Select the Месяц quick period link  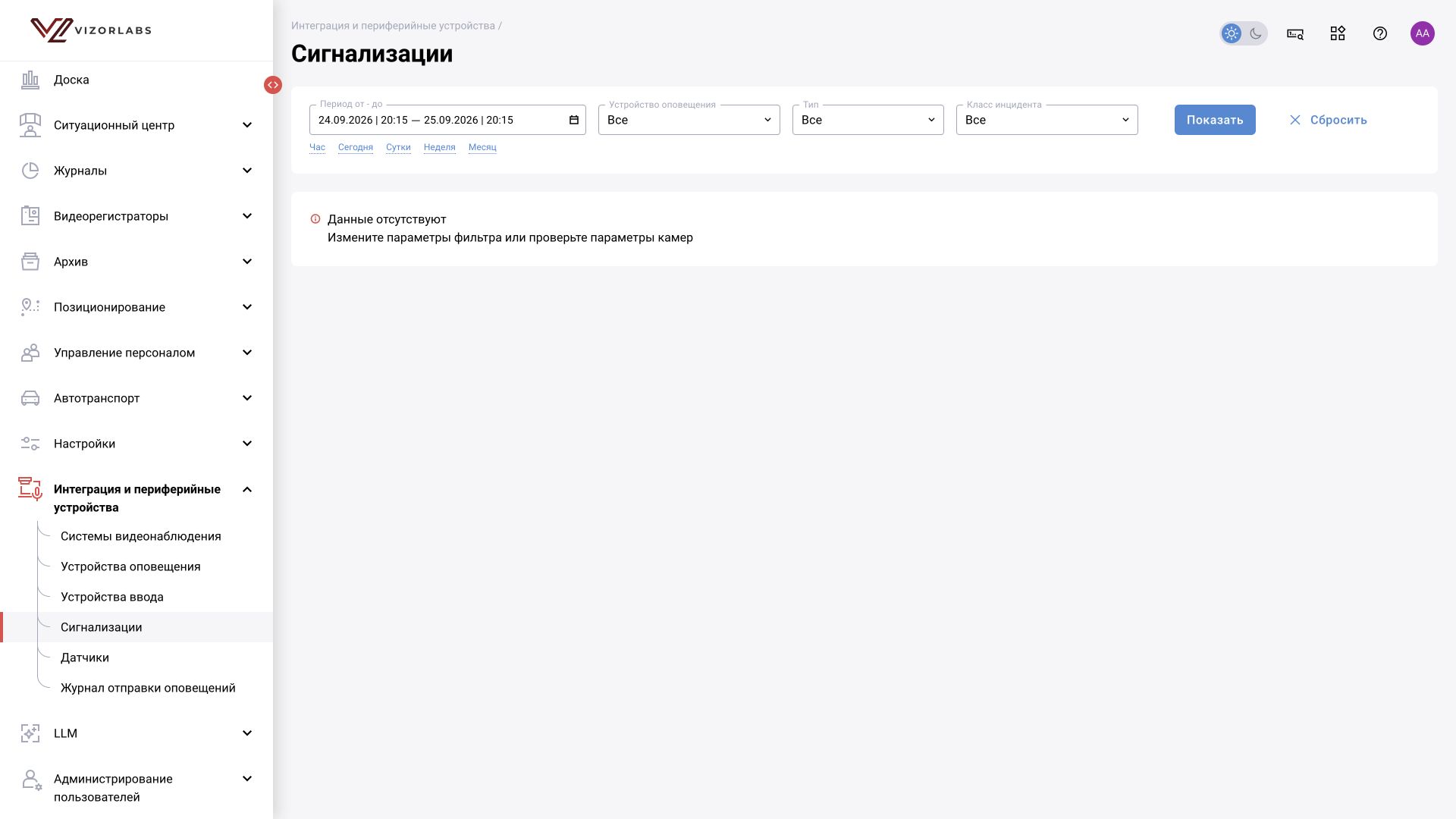click(482, 147)
